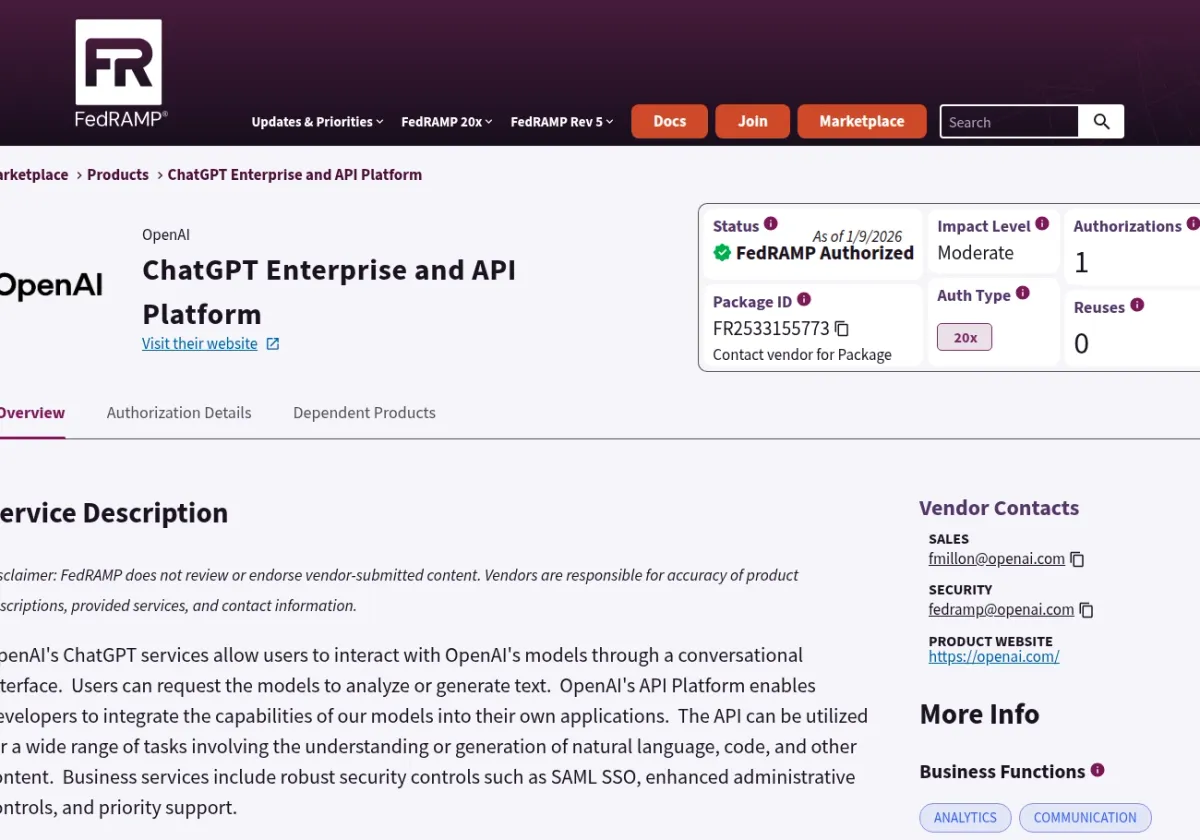Click the OpenAI vendor logo
The width and height of the screenshot is (1200, 840).
tap(50, 286)
